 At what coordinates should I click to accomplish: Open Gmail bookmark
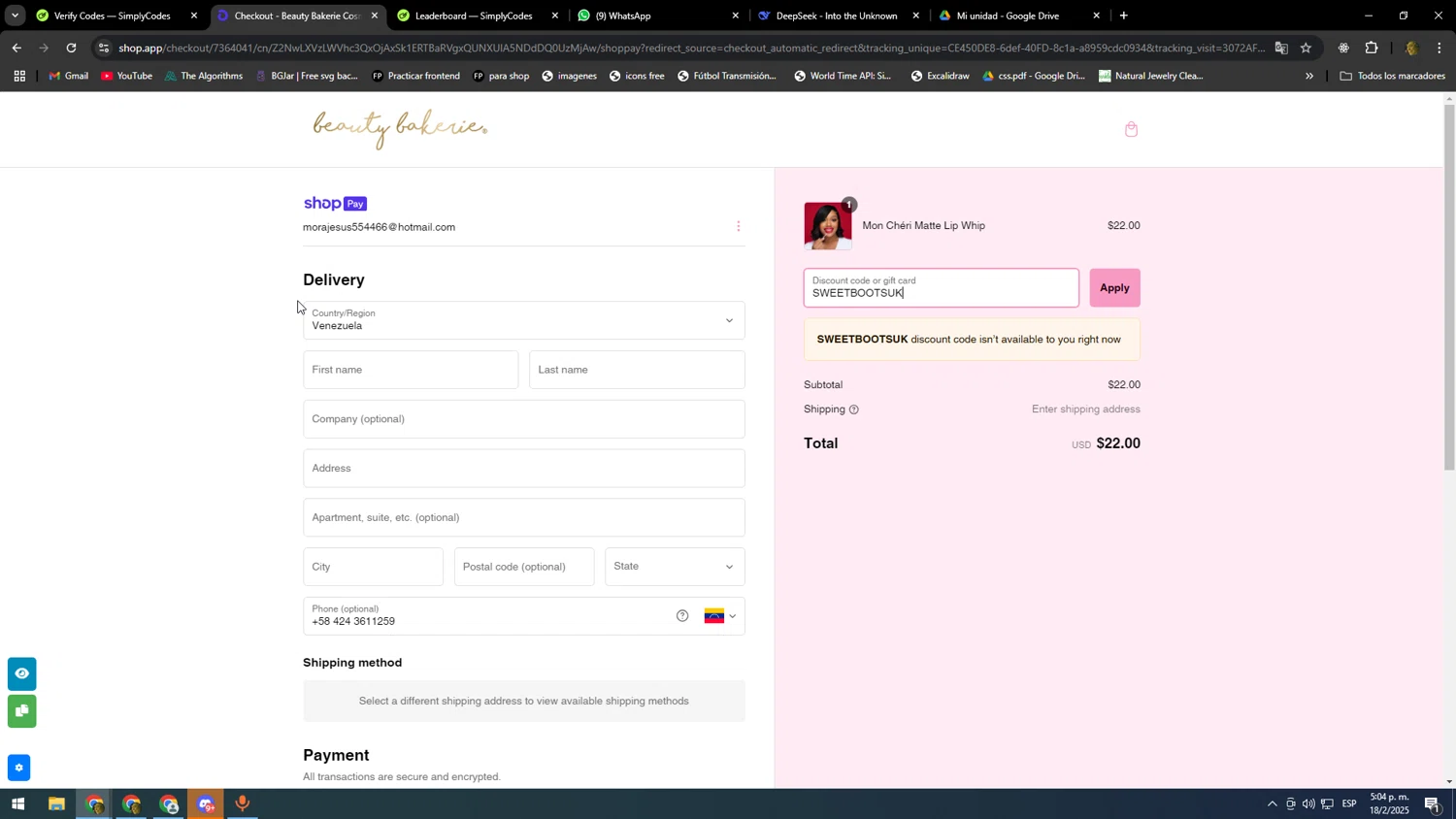pyautogui.click(x=68, y=76)
